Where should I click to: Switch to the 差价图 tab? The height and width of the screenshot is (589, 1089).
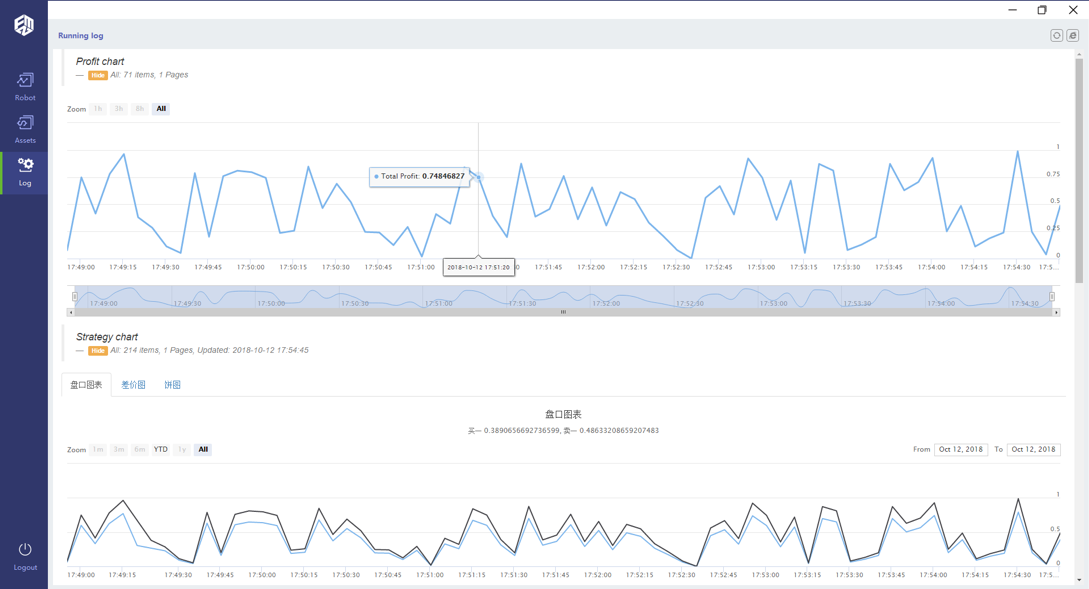pyautogui.click(x=133, y=385)
